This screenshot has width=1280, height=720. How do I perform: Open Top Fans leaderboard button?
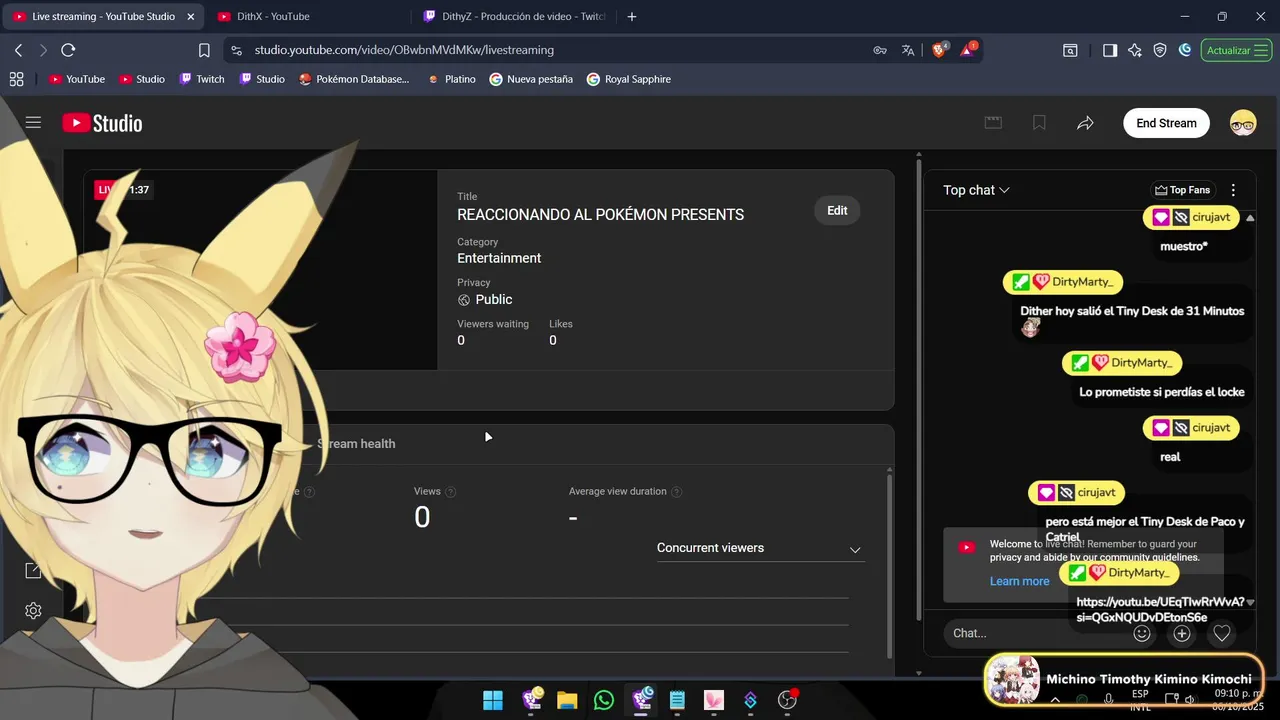1182,190
